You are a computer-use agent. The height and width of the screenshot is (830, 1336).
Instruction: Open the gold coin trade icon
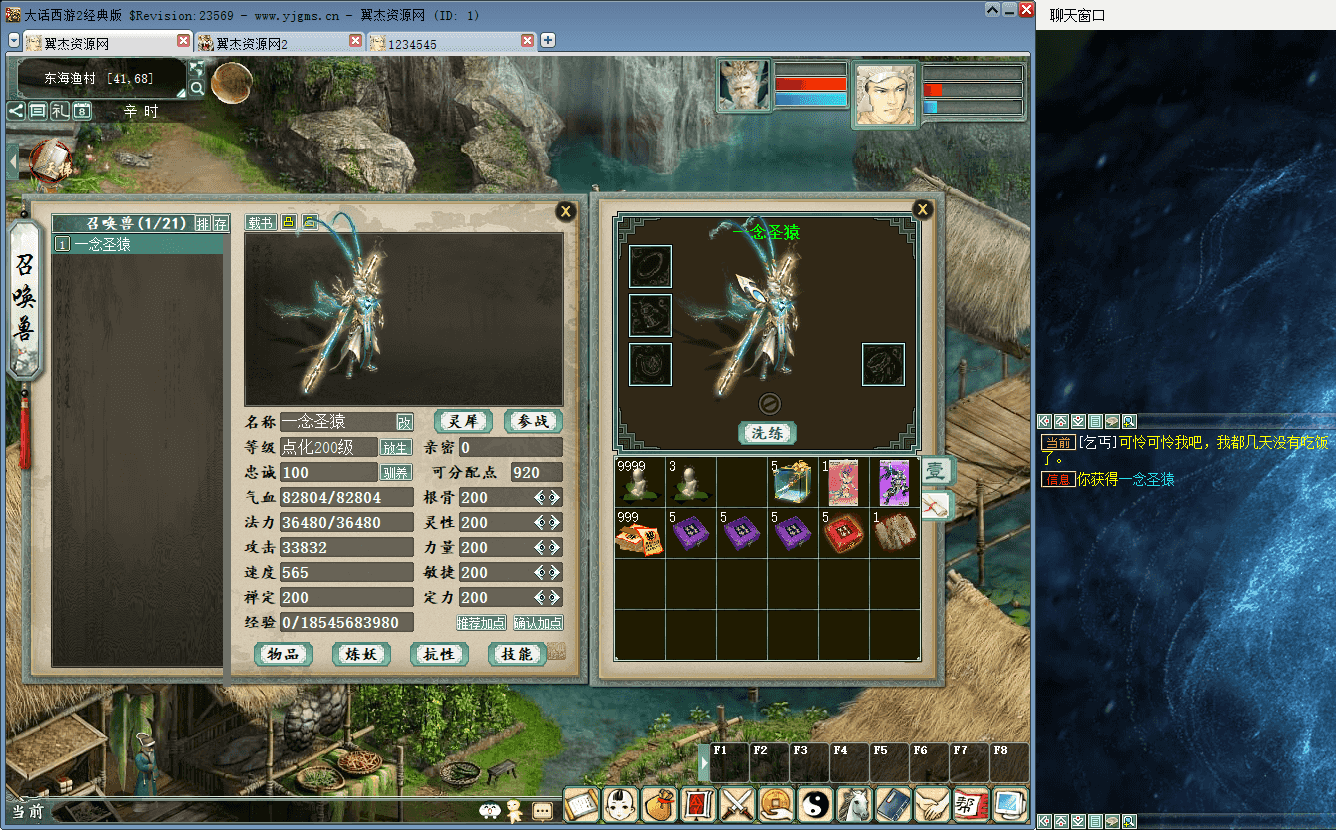click(776, 804)
